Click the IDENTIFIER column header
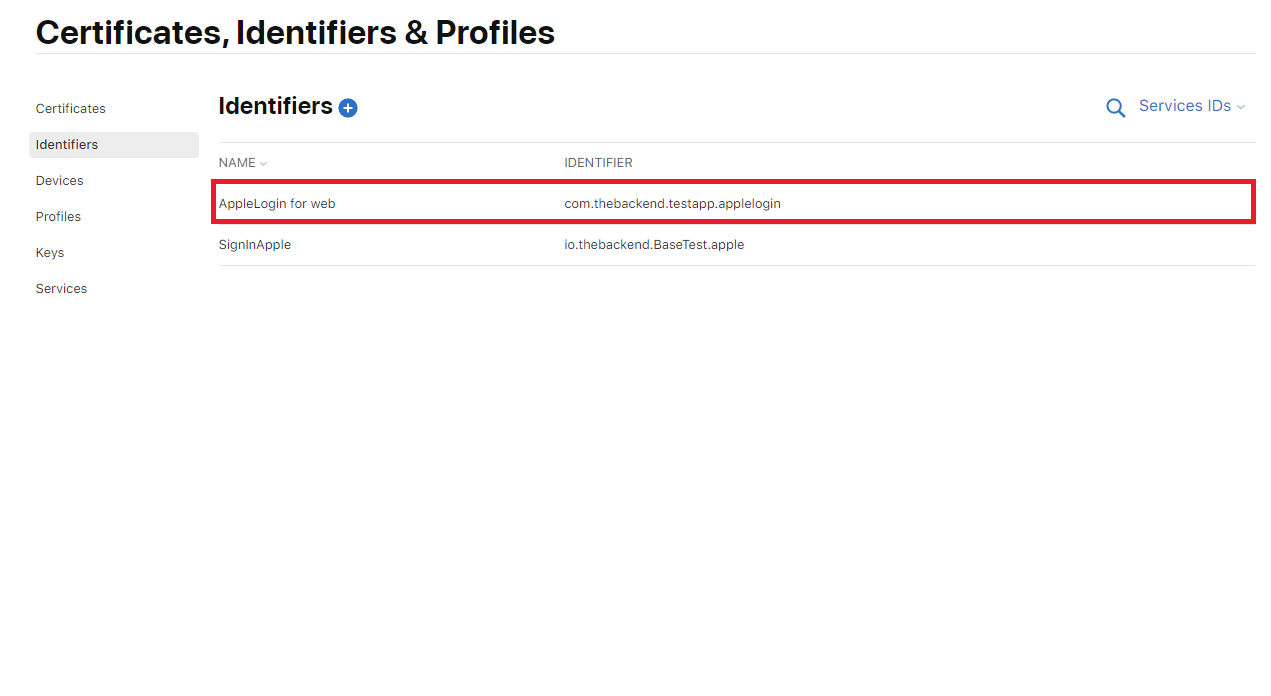This screenshot has height=696, width=1271. pyautogui.click(x=598, y=163)
